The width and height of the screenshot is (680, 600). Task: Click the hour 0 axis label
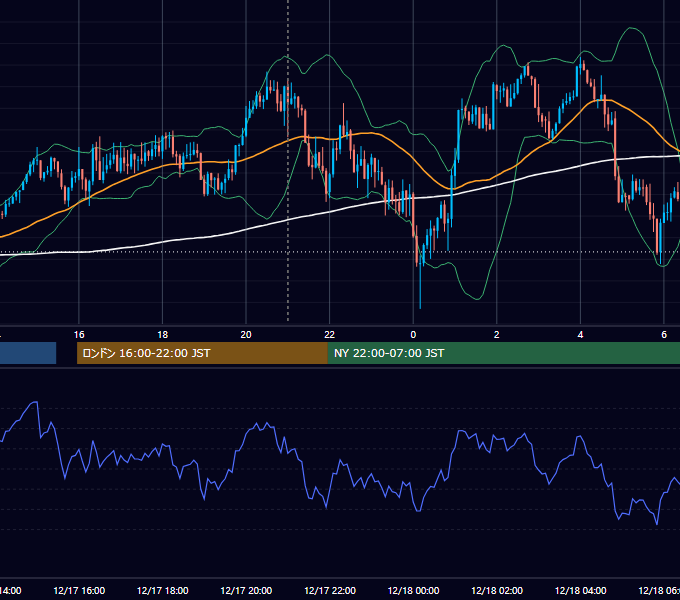(x=413, y=335)
